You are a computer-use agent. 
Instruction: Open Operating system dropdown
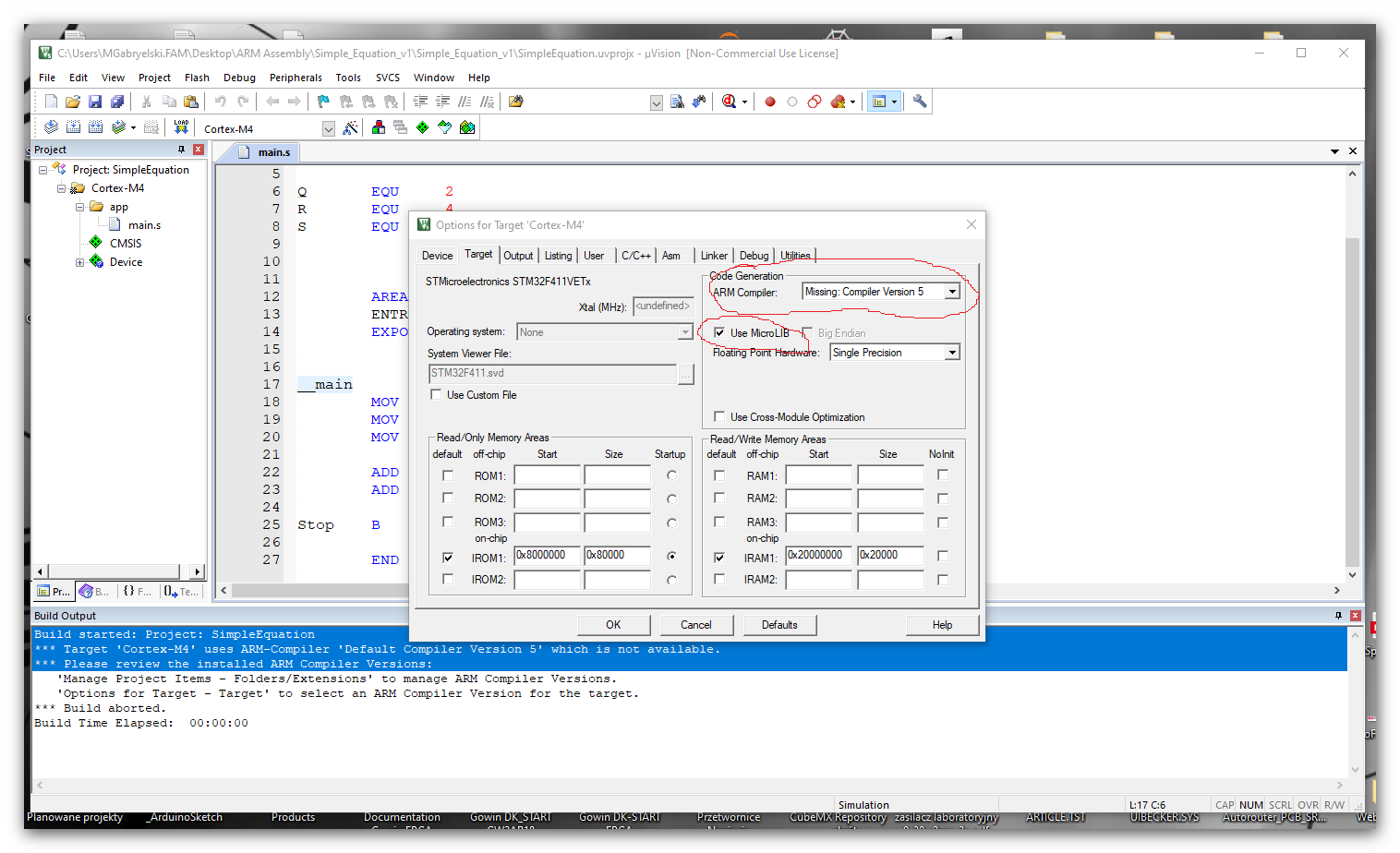685,332
